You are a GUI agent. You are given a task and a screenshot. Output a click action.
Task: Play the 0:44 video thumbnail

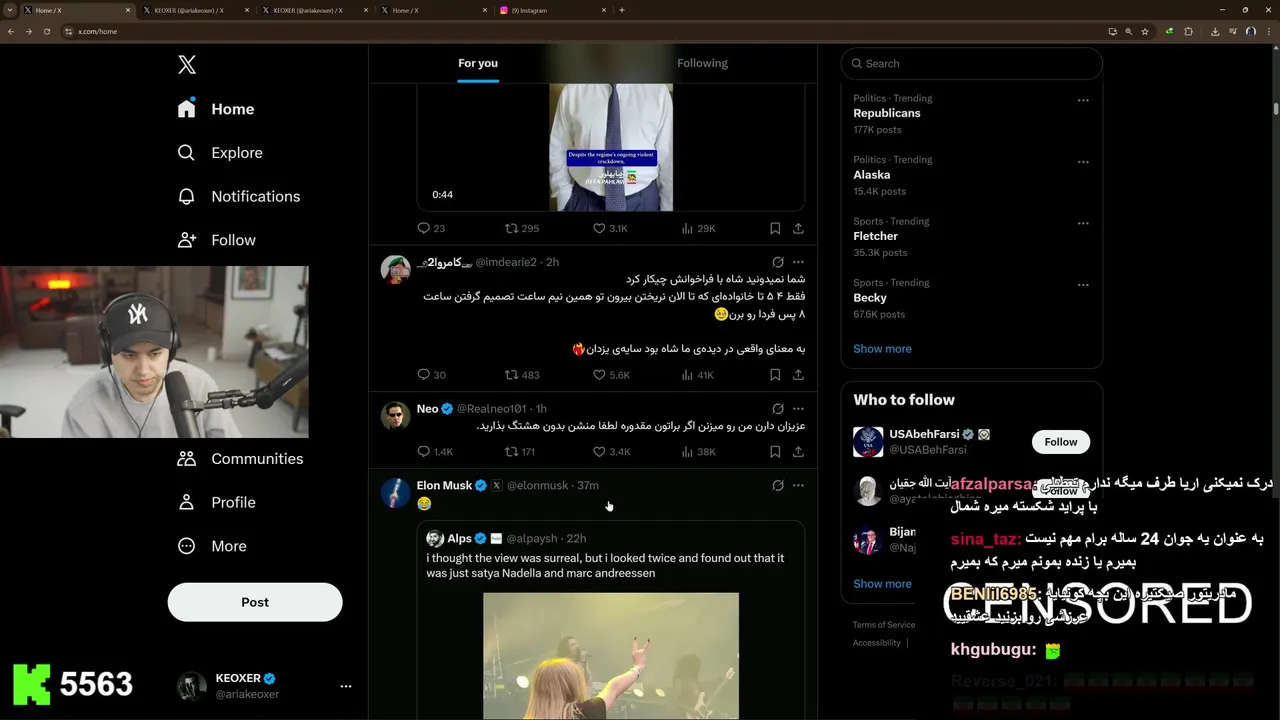click(x=611, y=147)
